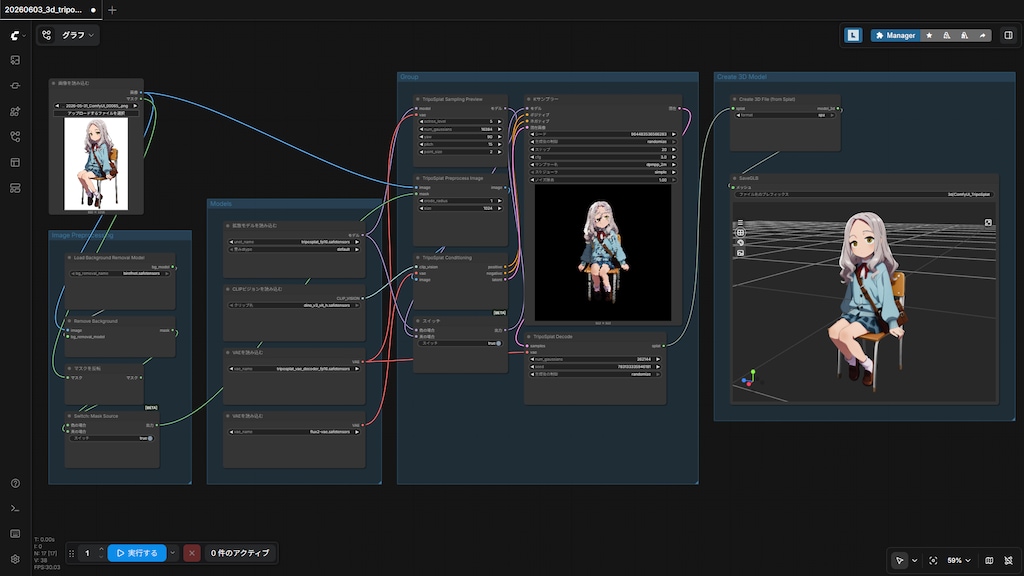Toggle スイッチ true in Switch Mask Source node
The height and width of the screenshot is (576, 1024).
[x=112, y=438]
